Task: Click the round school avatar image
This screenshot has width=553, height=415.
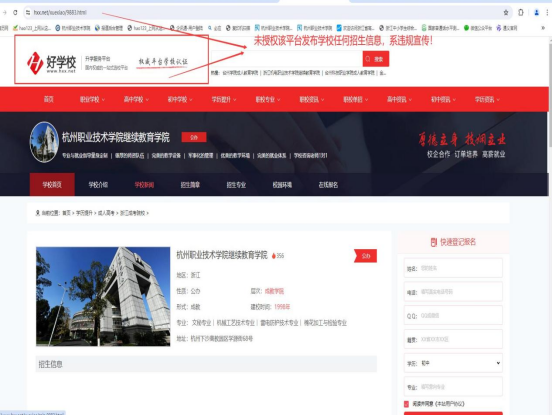Action: [x=44, y=142]
